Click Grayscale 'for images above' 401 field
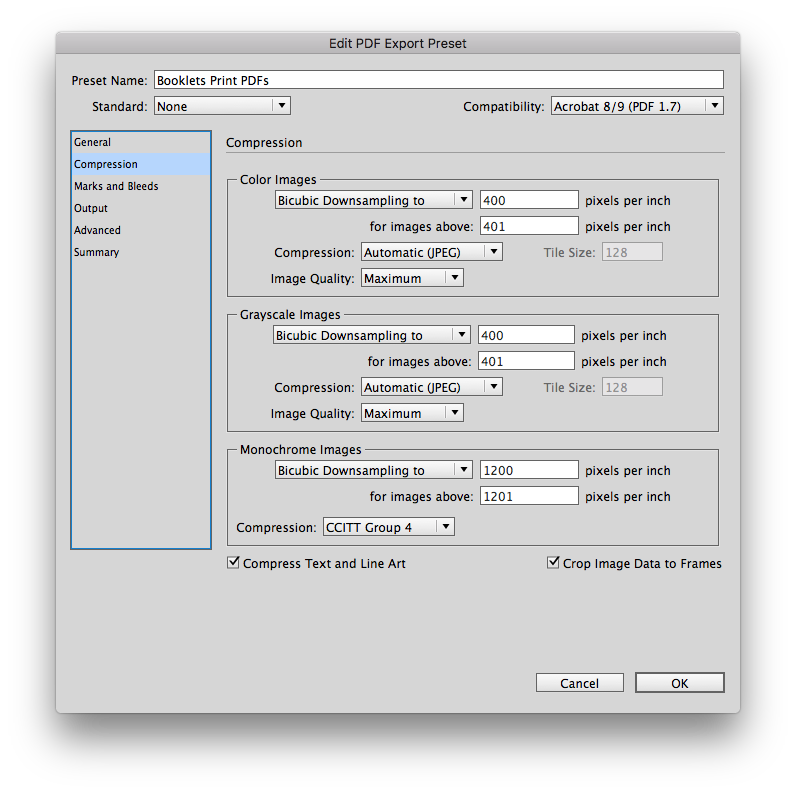 click(526, 361)
